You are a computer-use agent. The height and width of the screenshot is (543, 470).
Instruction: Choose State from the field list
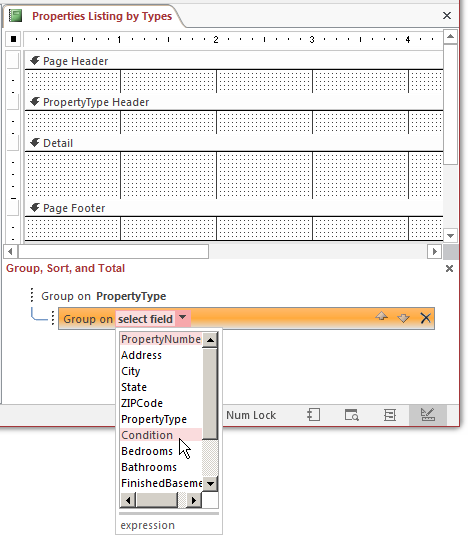coord(161,387)
